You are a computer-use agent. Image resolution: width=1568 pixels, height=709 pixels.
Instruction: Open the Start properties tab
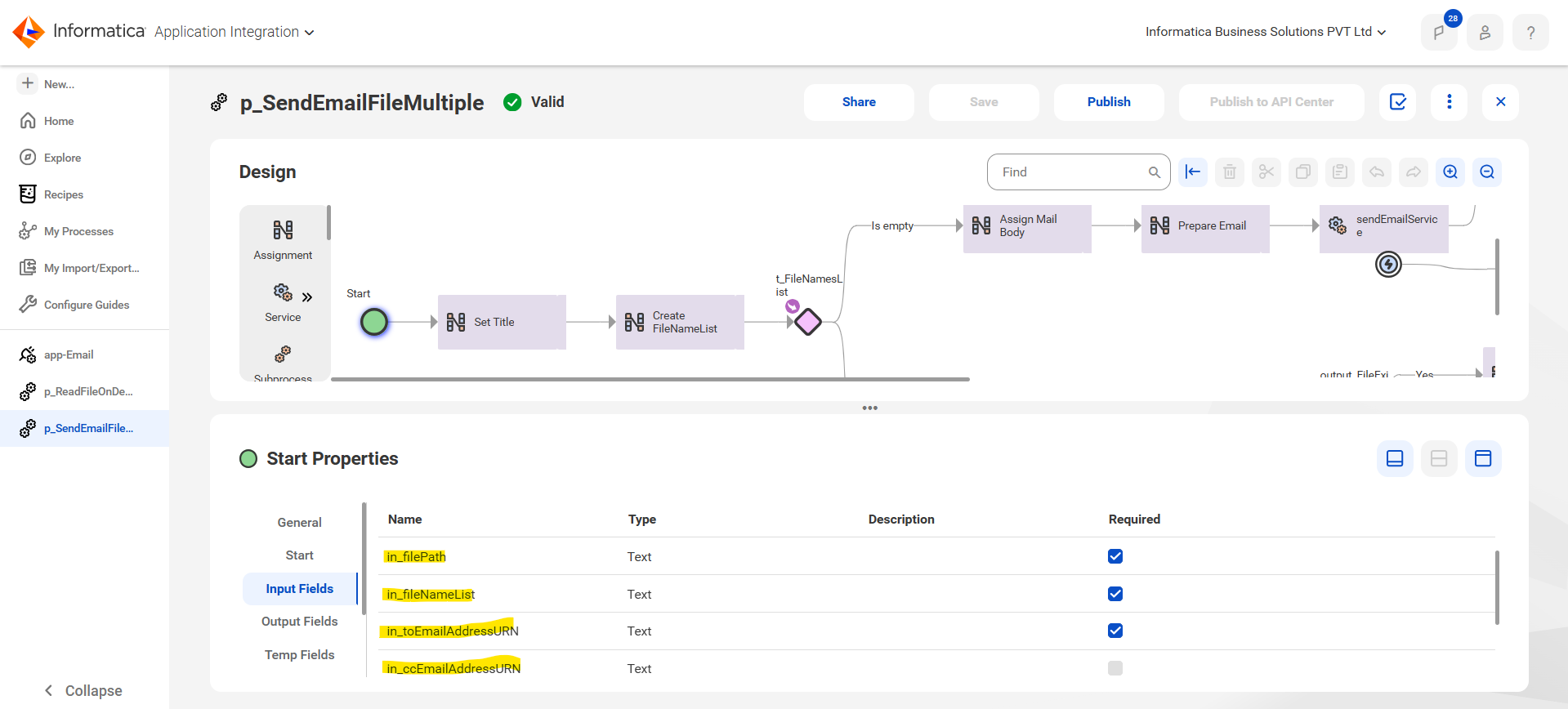[x=299, y=555]
